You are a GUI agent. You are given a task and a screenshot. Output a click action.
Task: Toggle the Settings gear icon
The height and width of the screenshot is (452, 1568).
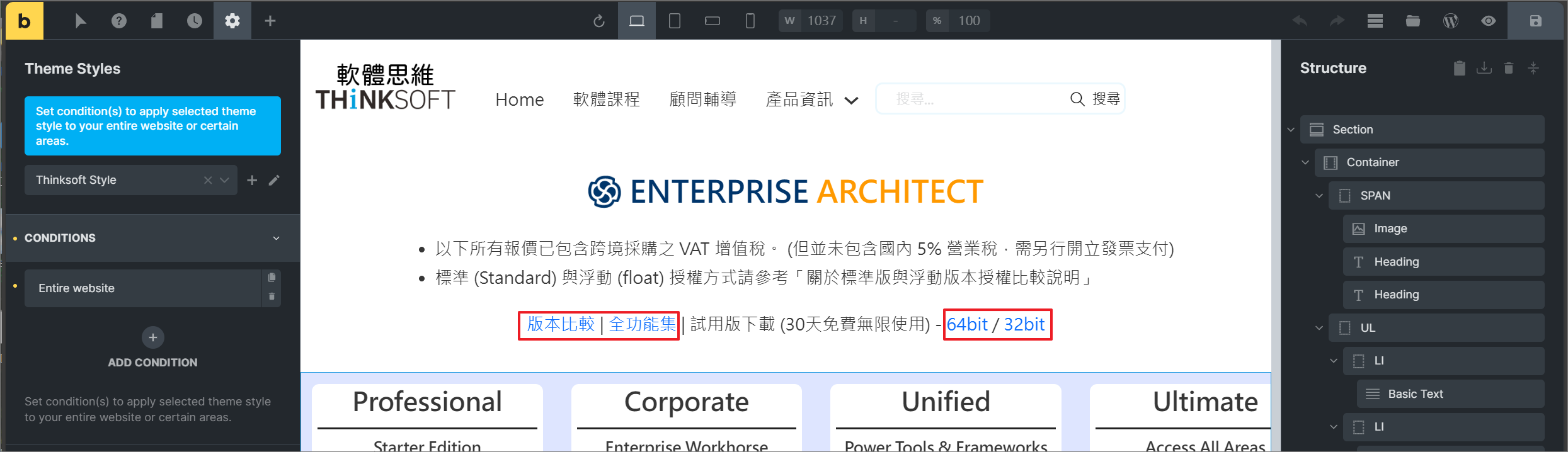click(232, 21)
